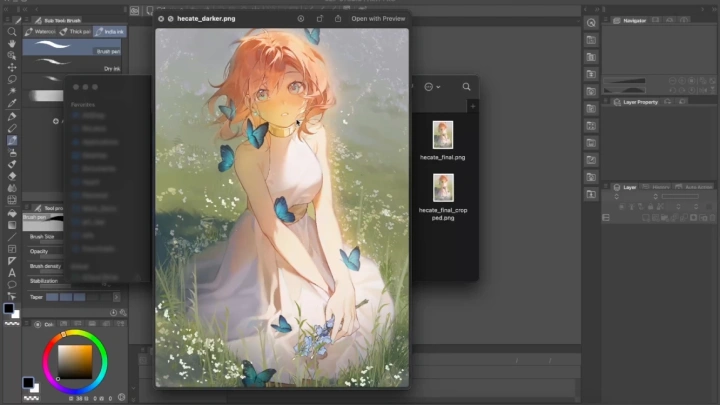Select the Text tool
720x405 pixels.
pos(12,272)
